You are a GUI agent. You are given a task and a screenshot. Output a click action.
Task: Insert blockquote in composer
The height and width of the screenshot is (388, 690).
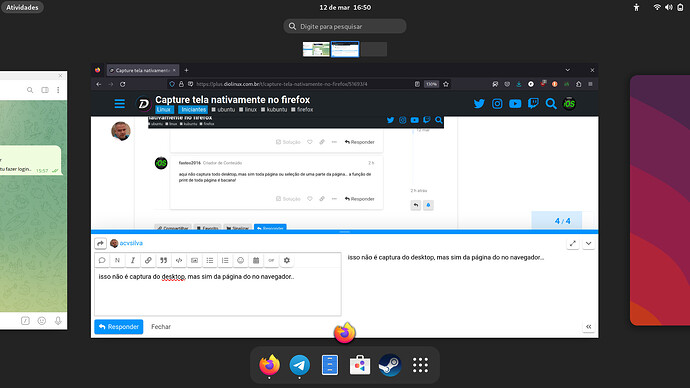pos(163,260)
